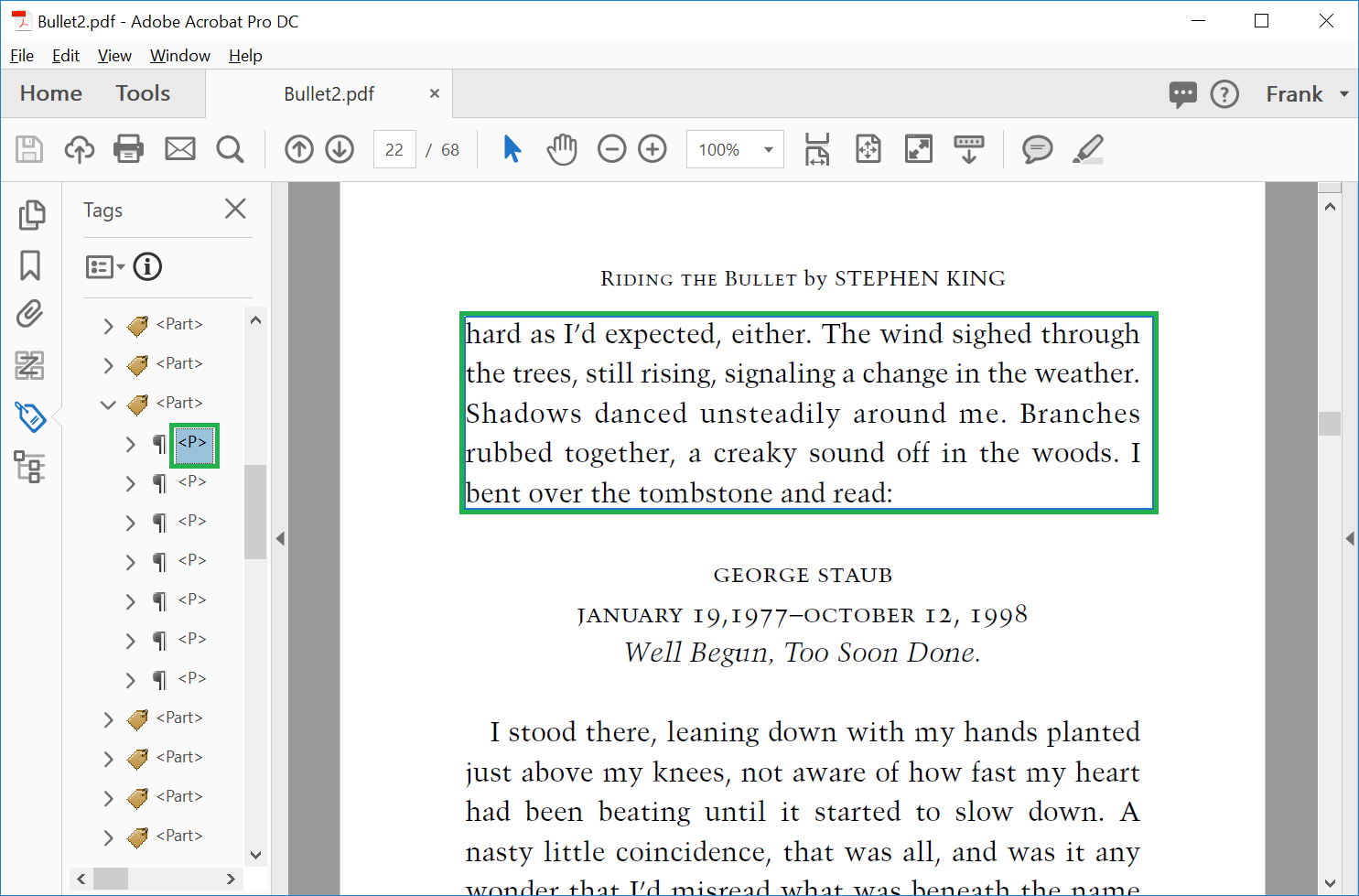
Task: Open the Frank account dropdown
Action: (x=1307, y=94)
